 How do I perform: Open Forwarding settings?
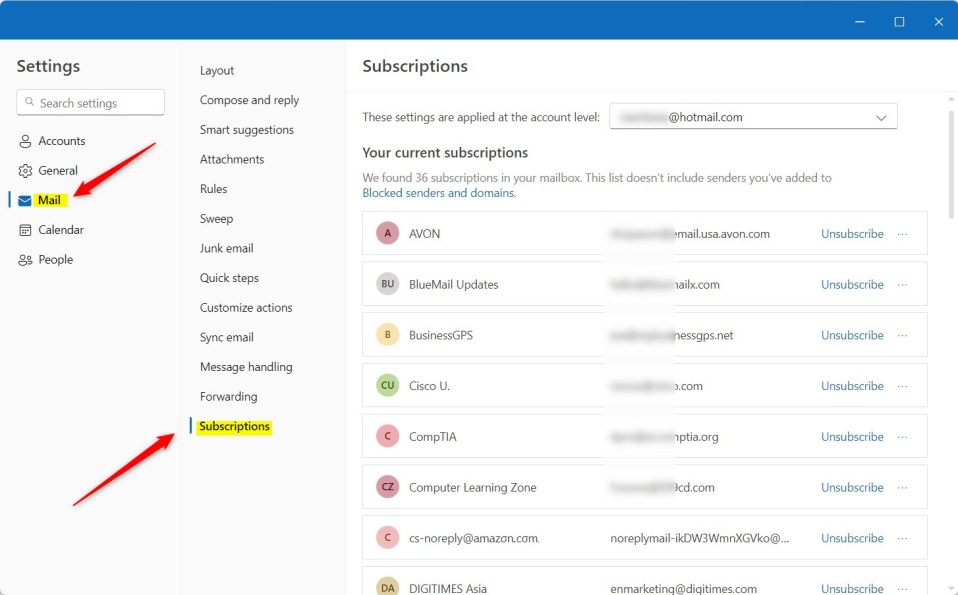[x=229, y=396]
